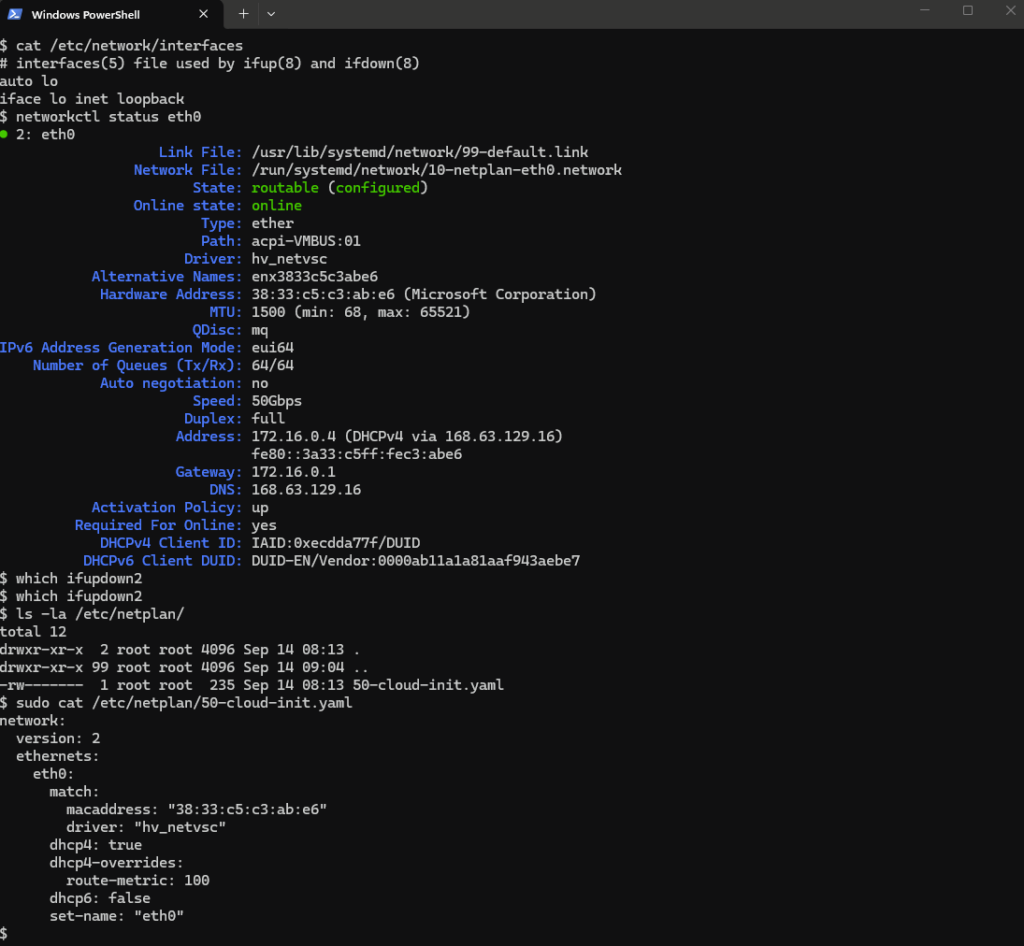Click the green "online" state value
1024x946 pixels.
point(277,206)
